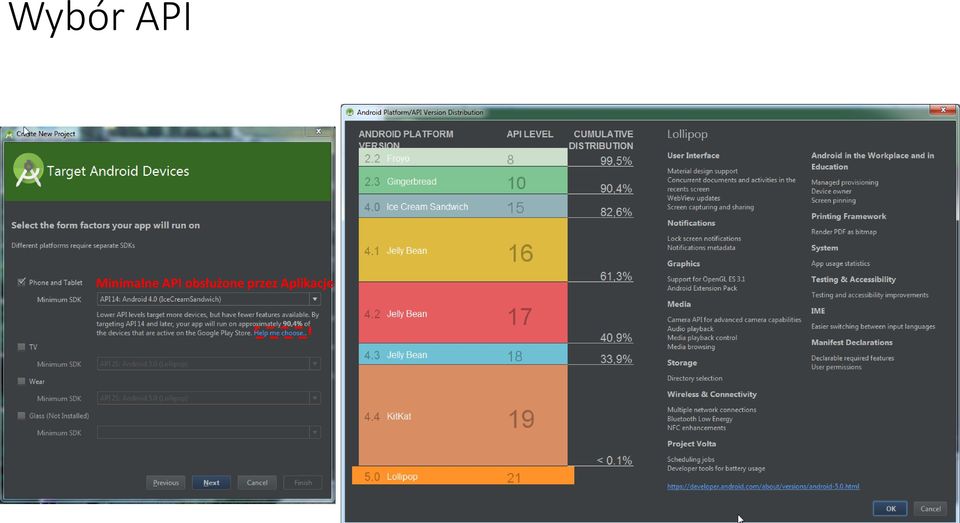
Task: Click the API LEVEL column header
Action: coord(530,134)
